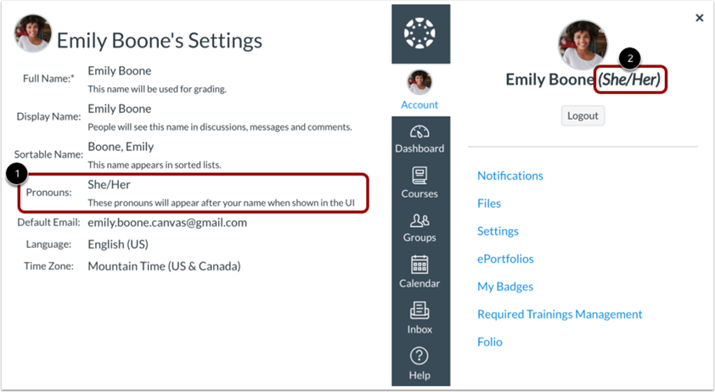Open the Account avatar in sidebar

(x=420, y=82)
